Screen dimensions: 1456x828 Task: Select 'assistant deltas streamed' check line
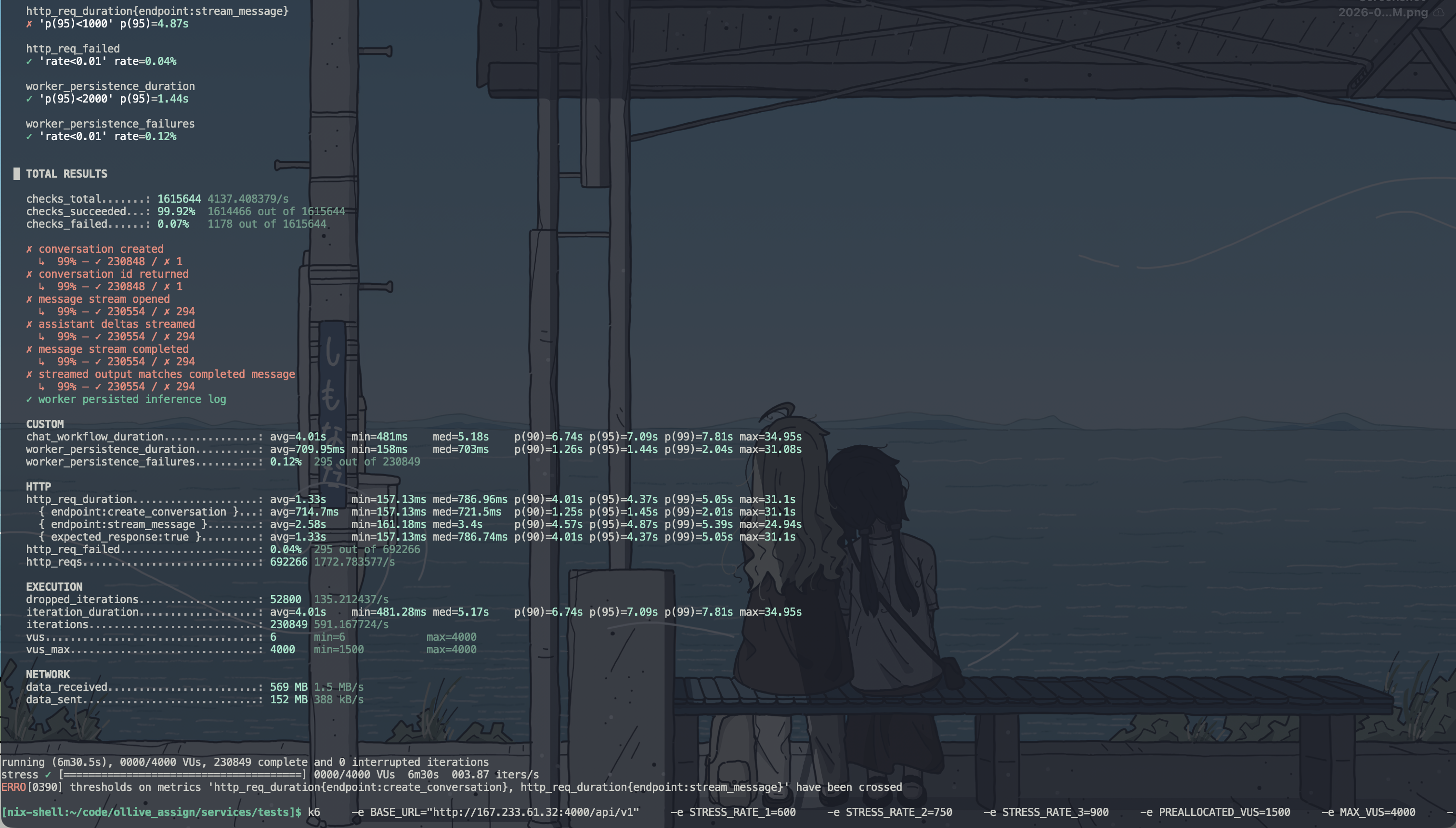pos(110,324)
